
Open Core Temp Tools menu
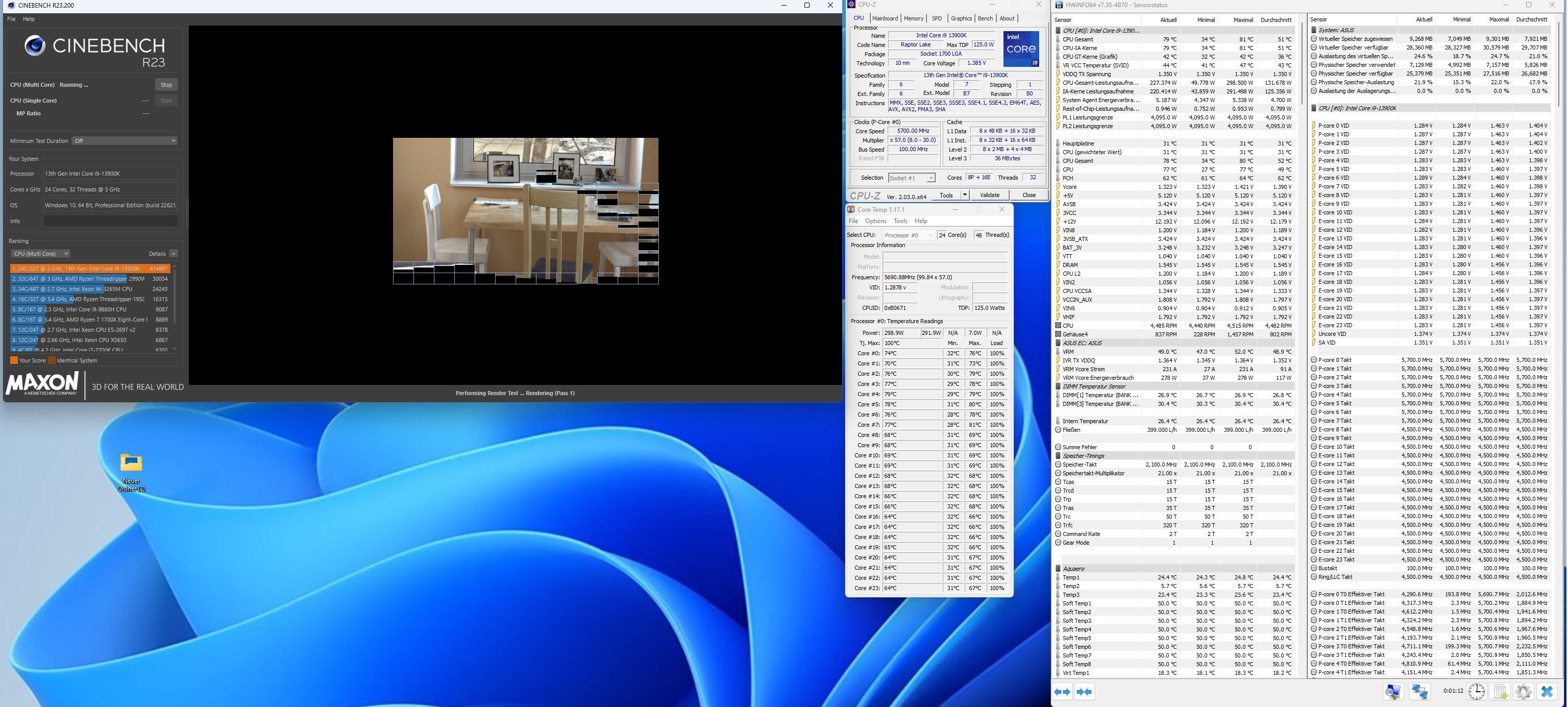coord(900,221)
